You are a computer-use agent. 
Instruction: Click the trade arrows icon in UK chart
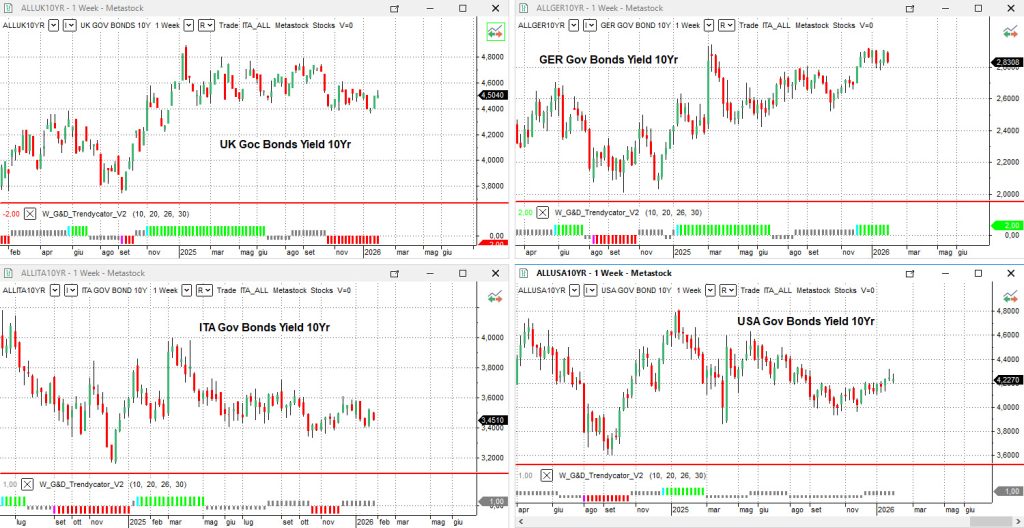[x=493, y=30]
